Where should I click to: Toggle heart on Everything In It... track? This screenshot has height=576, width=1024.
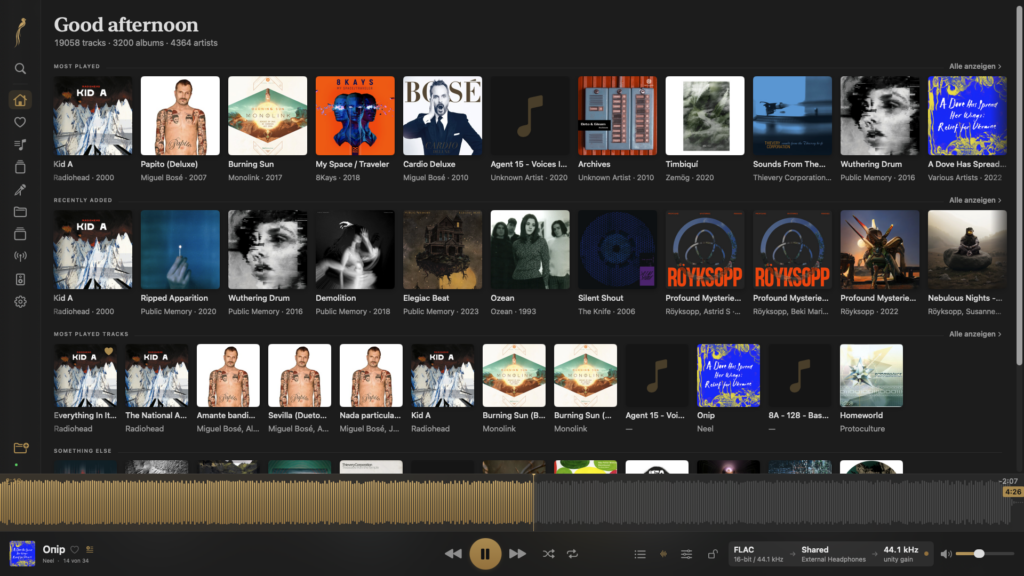109,351
